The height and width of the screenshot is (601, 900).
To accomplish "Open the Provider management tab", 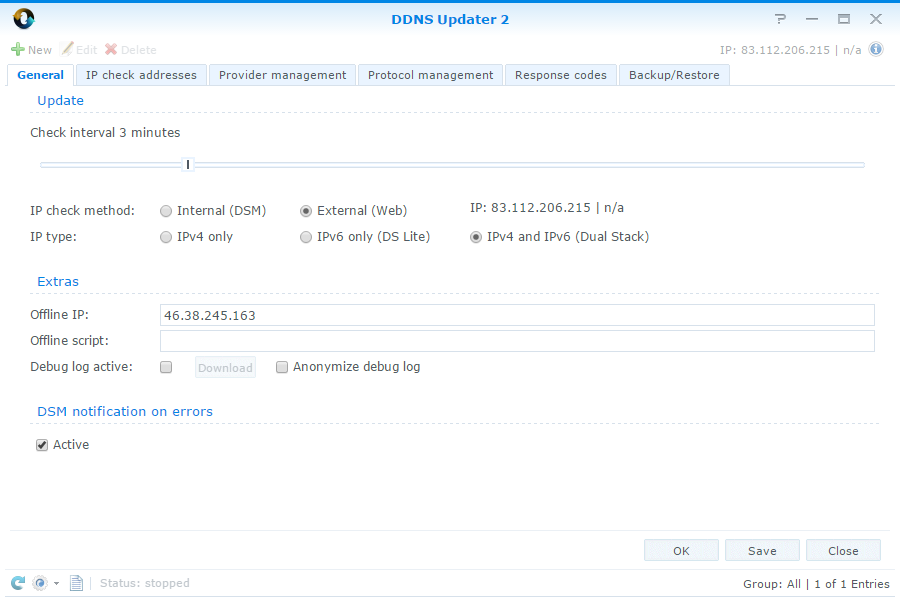I will click(282, 75).
